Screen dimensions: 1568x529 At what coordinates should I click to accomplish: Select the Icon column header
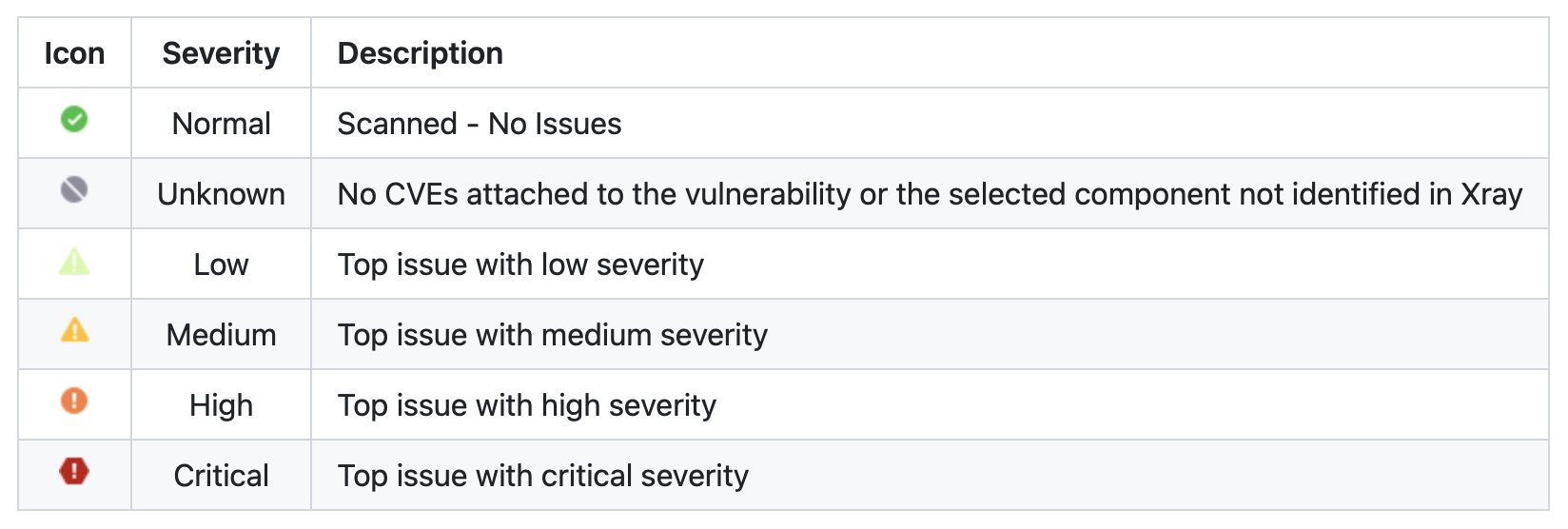74,53
